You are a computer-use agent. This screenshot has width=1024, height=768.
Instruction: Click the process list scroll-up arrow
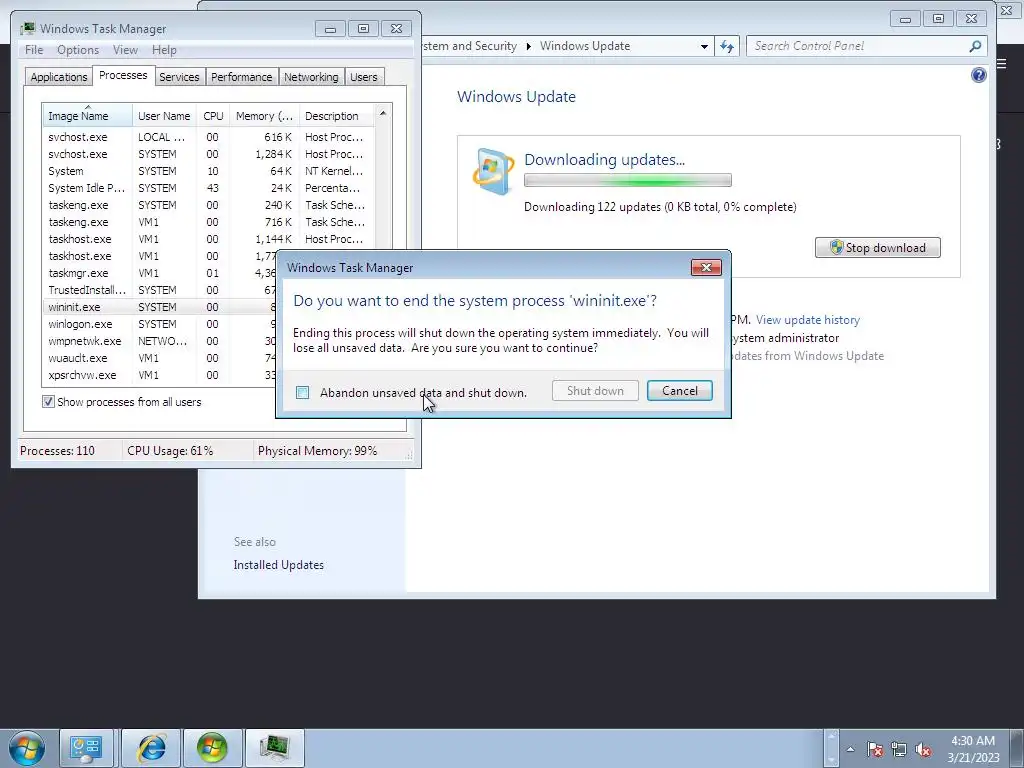pyautogui.click(x=383, y=113)
